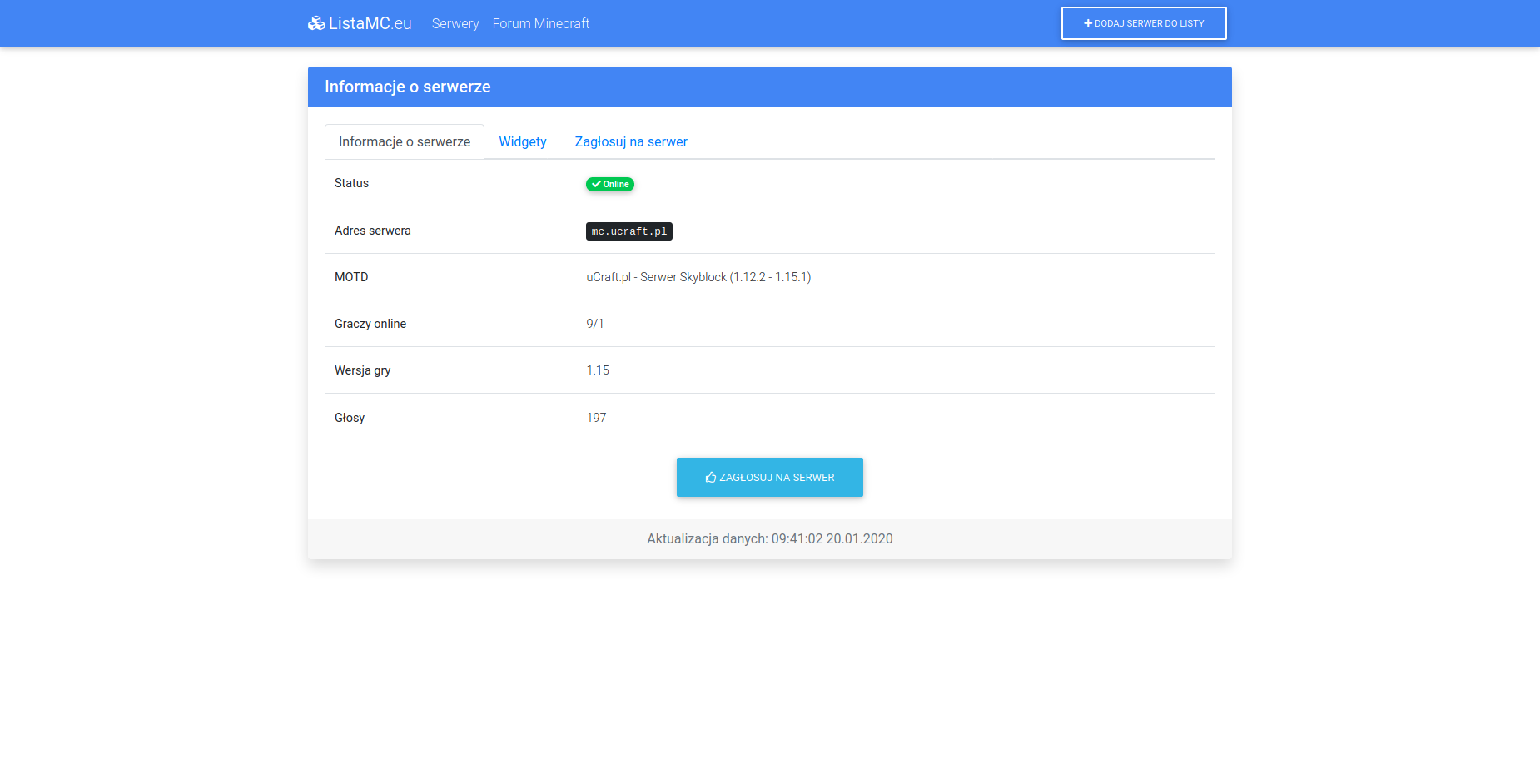The width and height of the screenshot is (1540, 784).
Task: Open the Serwery navigation link
Action: (455, 23)
